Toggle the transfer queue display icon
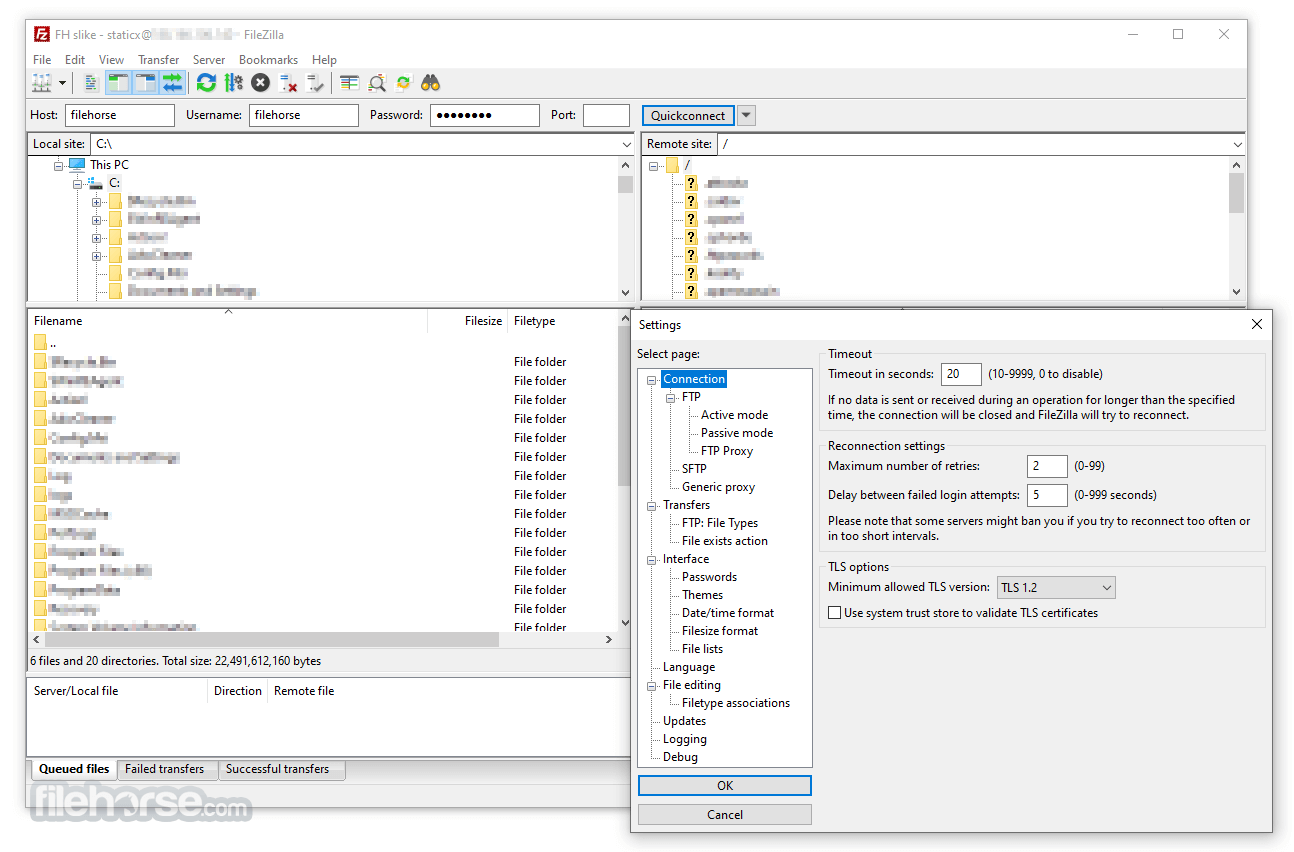Image resolution: width=1294 pixels, height=852 pixels. pos(172,83)
